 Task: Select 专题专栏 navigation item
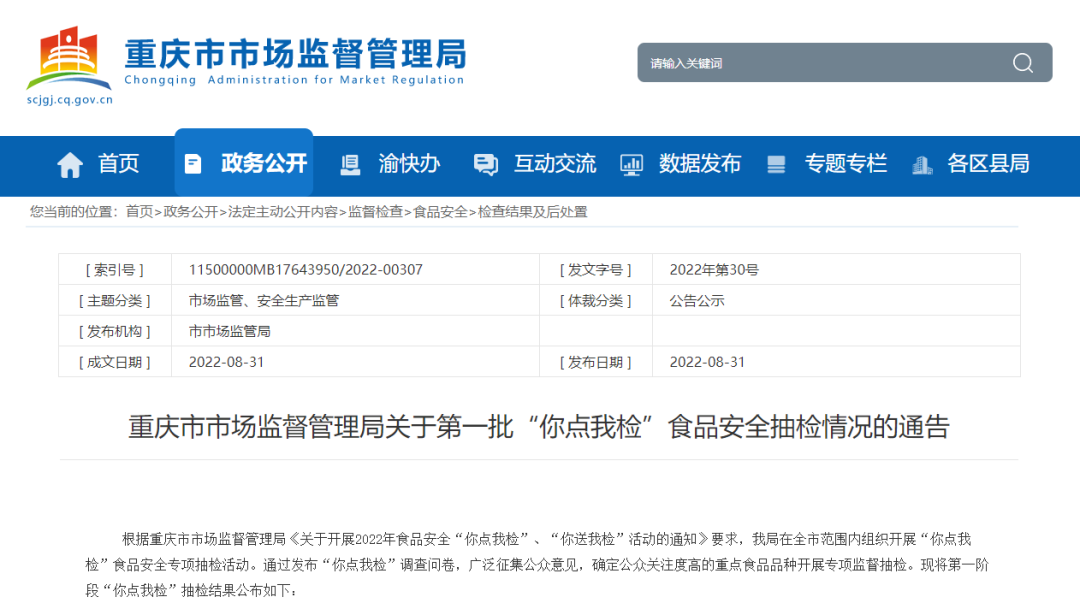tap(846, 164)
